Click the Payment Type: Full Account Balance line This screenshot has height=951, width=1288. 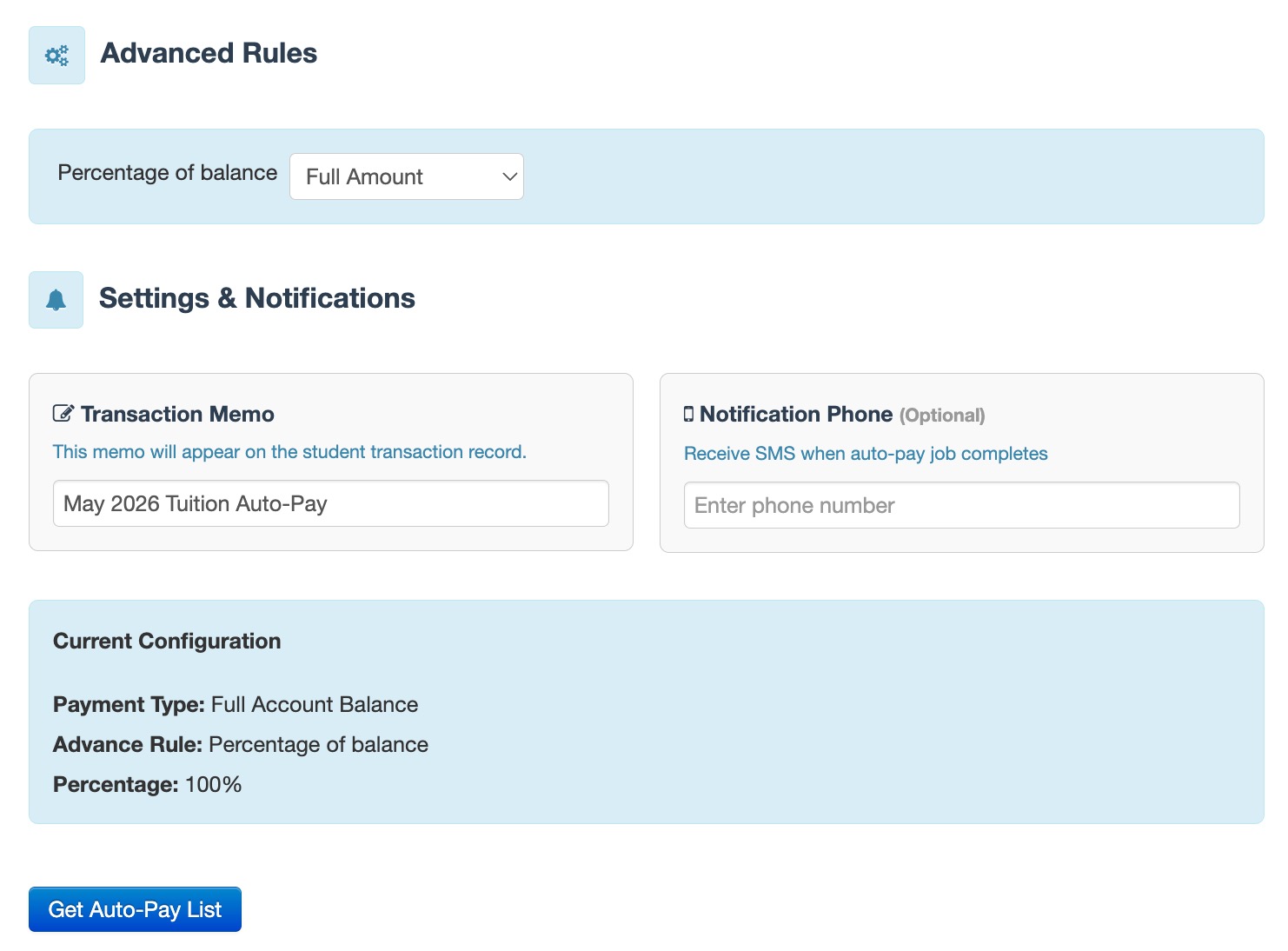(x=236, y=704)
